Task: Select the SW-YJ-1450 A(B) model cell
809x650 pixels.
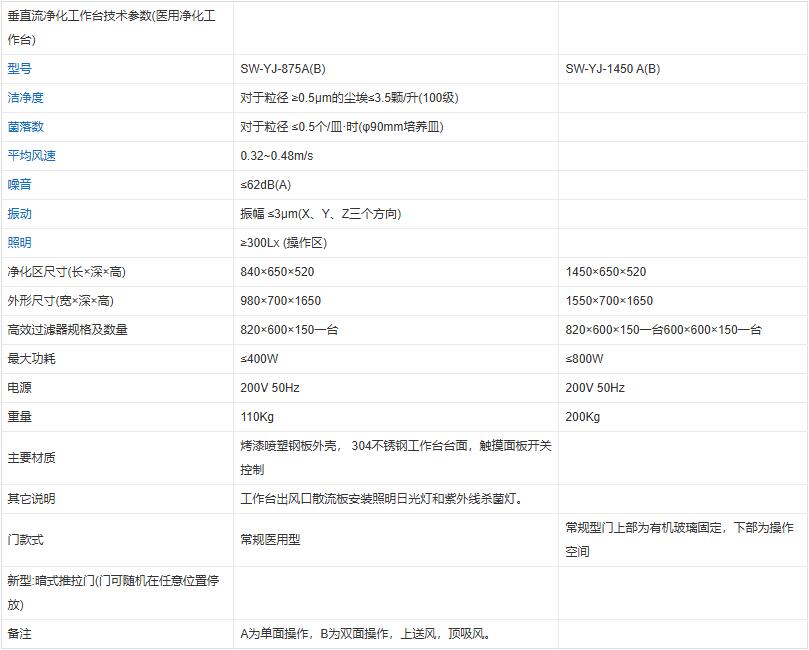Action: pyautogui.click(x=612, y=69)
